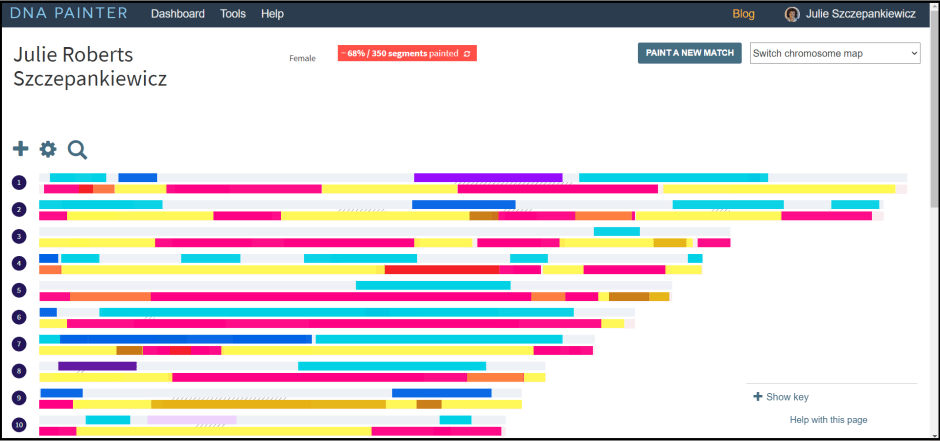Open the Help with this page link
The image size is (940, 441).
coord(828,420)
